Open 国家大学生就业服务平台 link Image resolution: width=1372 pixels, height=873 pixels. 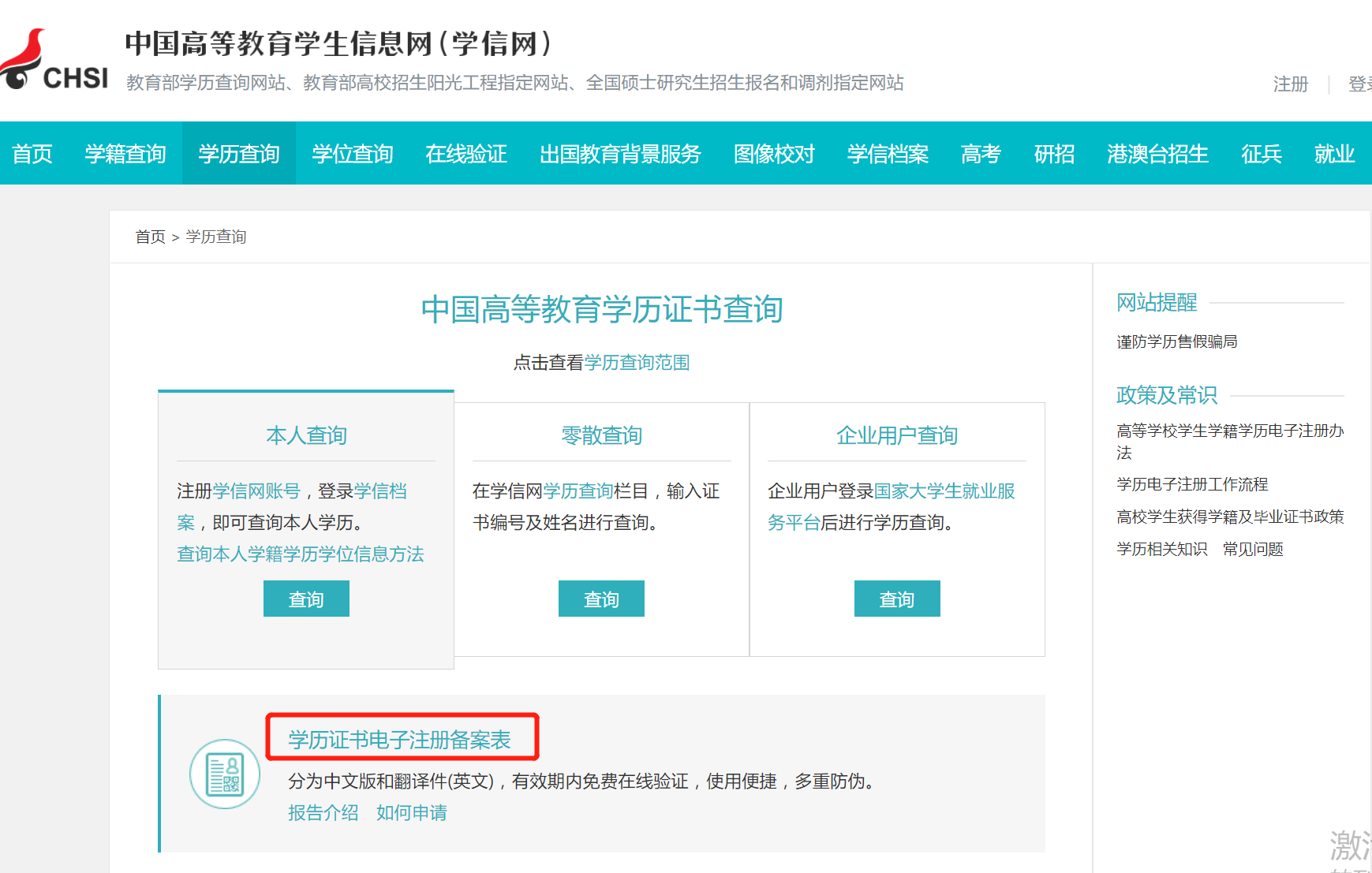tap(944, 491)
